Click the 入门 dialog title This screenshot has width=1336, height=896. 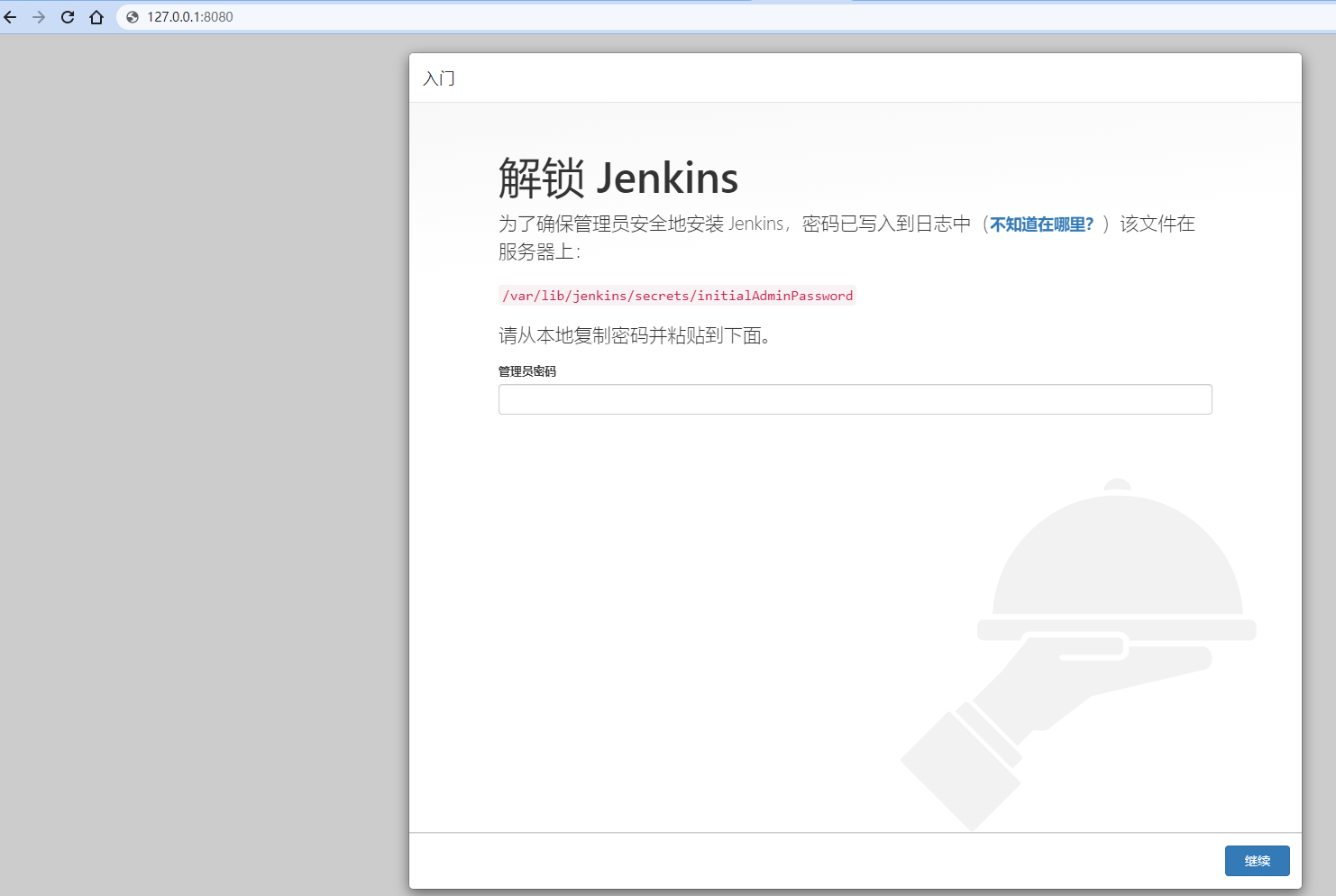[x=439, y=78]
